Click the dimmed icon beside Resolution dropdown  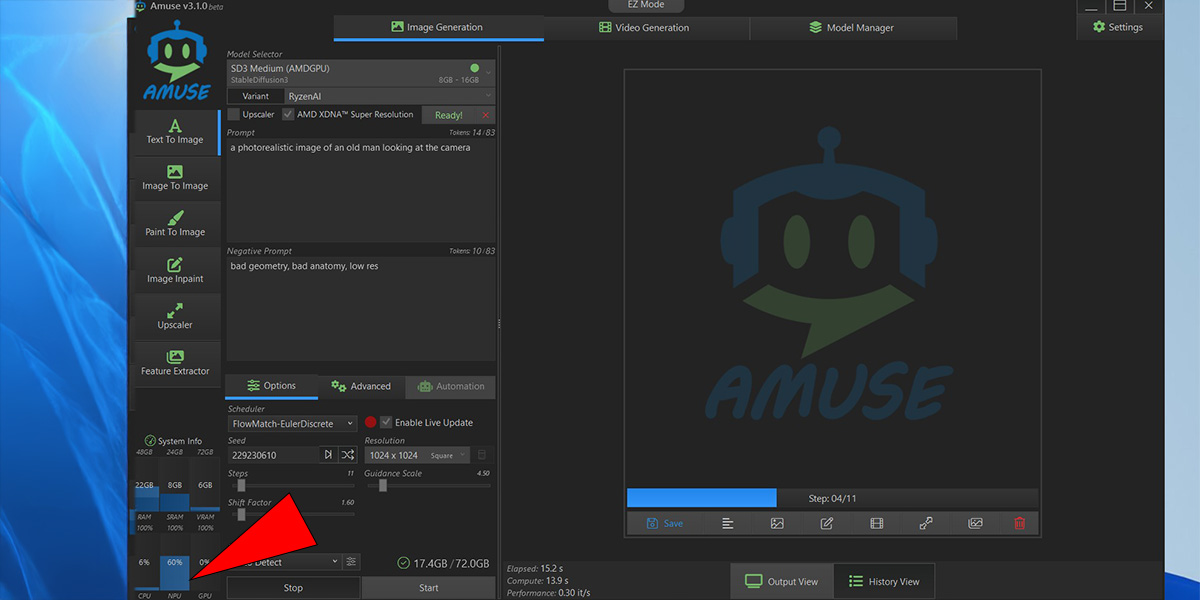click(x=482, y=455)
